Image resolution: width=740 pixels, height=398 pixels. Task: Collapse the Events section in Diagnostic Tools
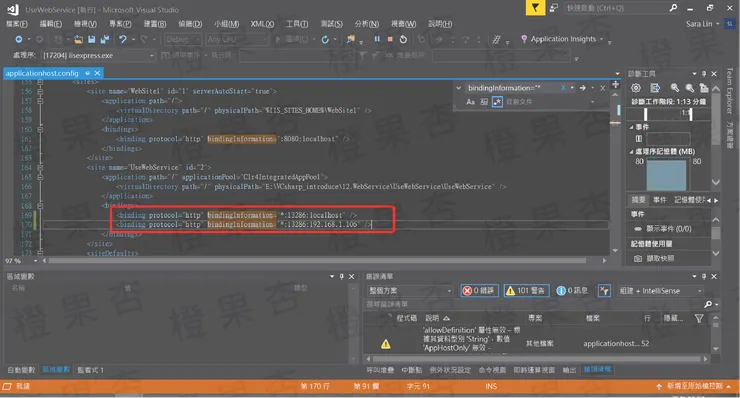[x=631, y=127]
